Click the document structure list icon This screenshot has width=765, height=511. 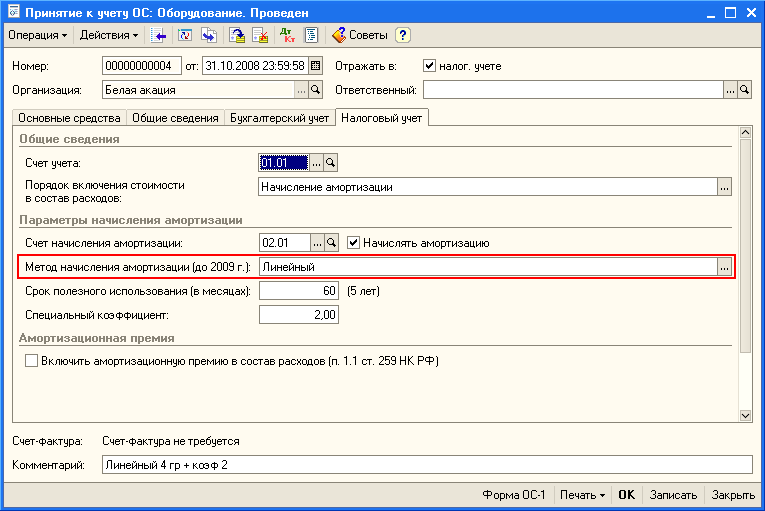click(x=311, y=35)
